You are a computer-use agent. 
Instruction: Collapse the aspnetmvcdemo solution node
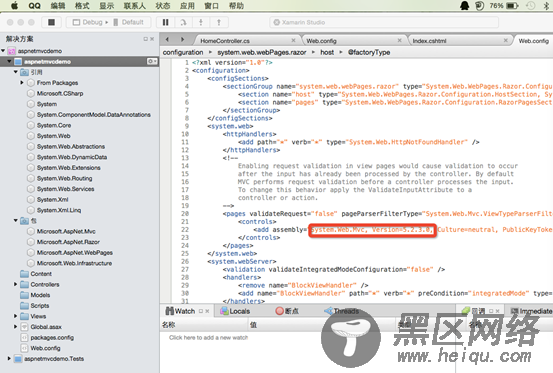(3, 51)
